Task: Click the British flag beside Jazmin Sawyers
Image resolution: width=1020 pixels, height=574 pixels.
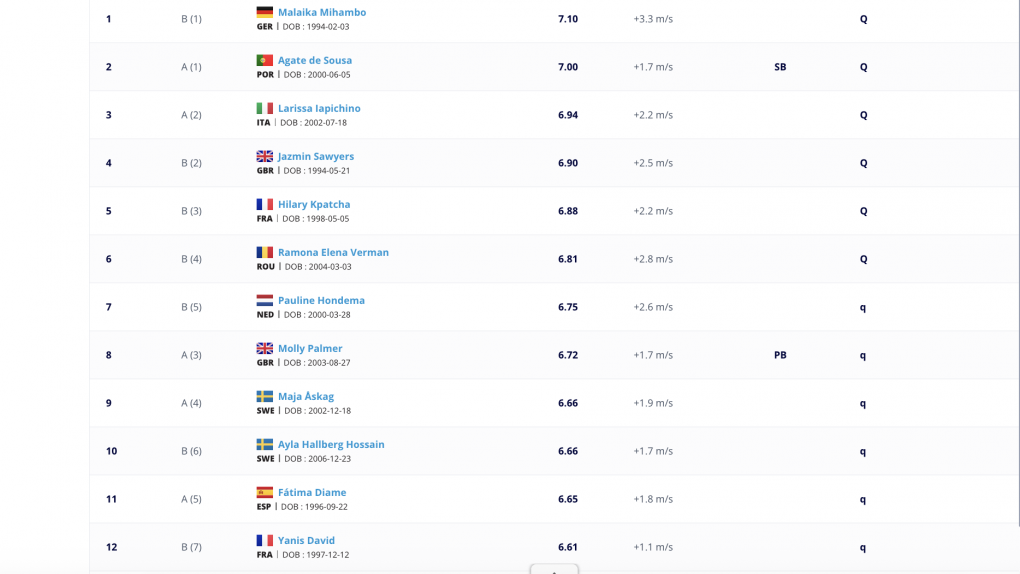Action: (x=264, y=156)
